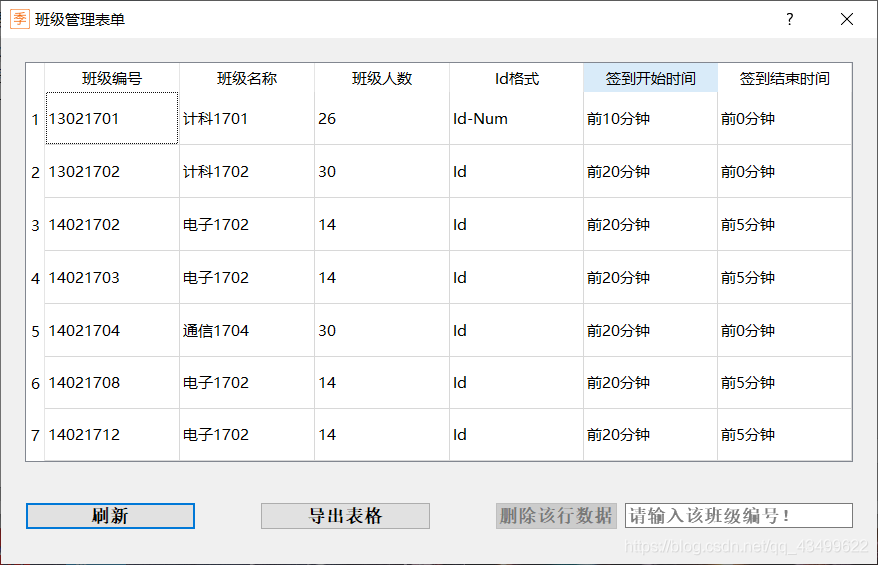Select 前20分钟 in row 14021712
The width and height of the screenshot is (878, 565).
[x=650, y=435]
